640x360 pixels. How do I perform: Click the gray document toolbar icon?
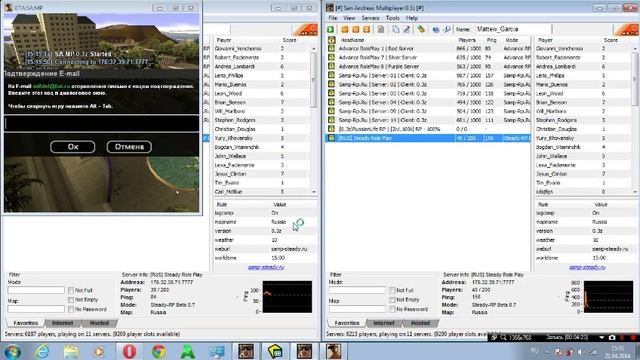(381, 29)
